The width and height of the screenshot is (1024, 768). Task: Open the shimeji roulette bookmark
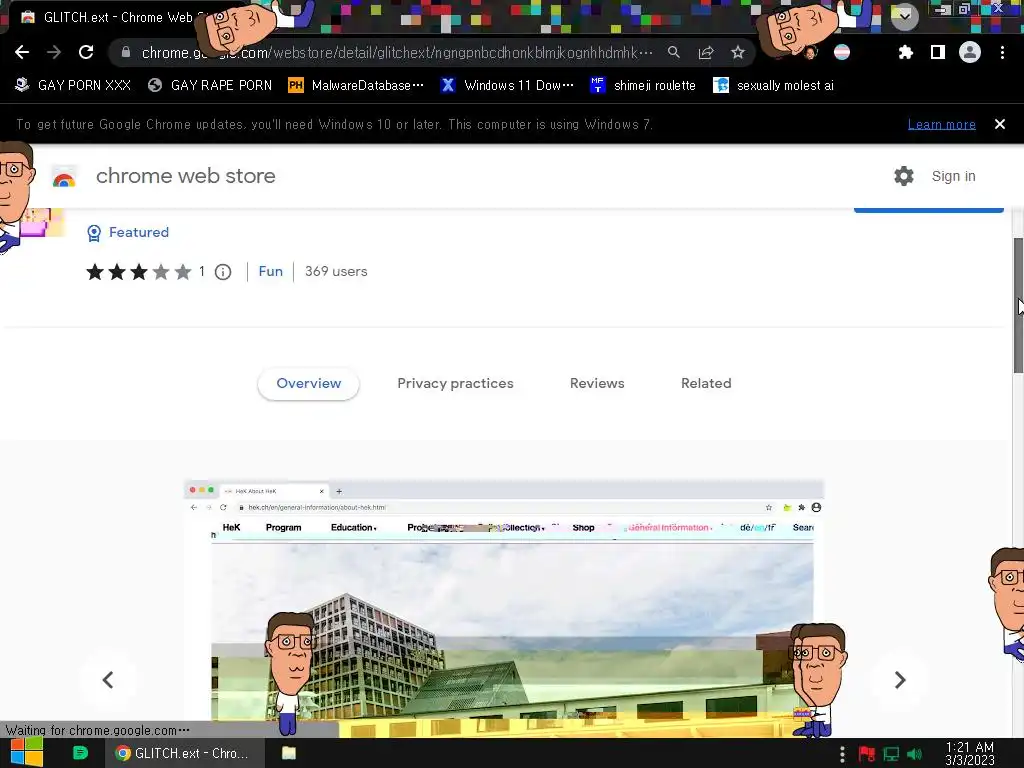pos(643,86)
